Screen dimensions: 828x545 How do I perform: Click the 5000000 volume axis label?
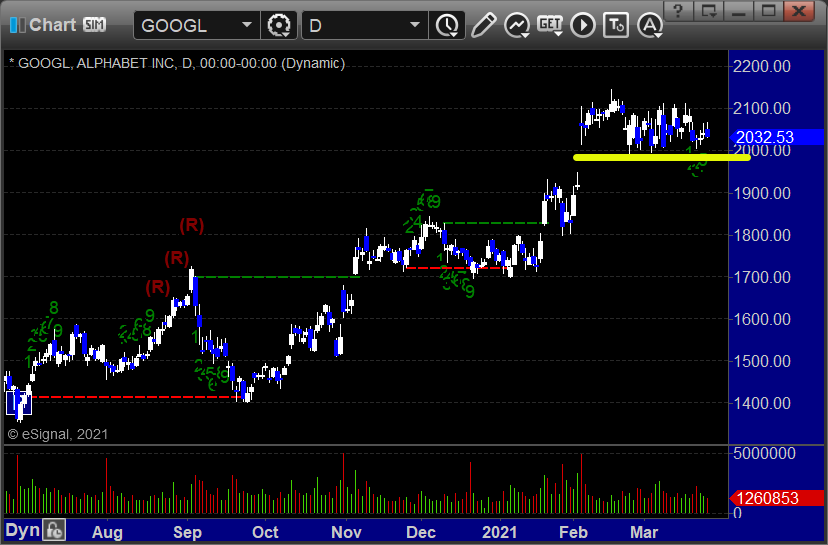pos(765,453)
